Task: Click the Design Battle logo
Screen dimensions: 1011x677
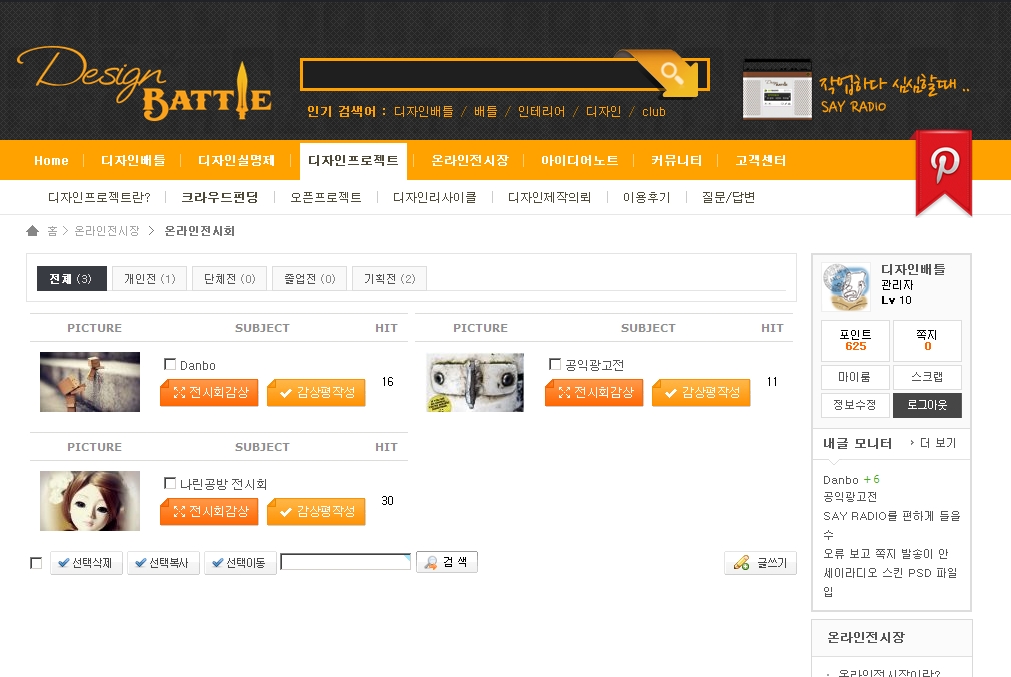Action: pyautogui.click(x=144, y=84)
